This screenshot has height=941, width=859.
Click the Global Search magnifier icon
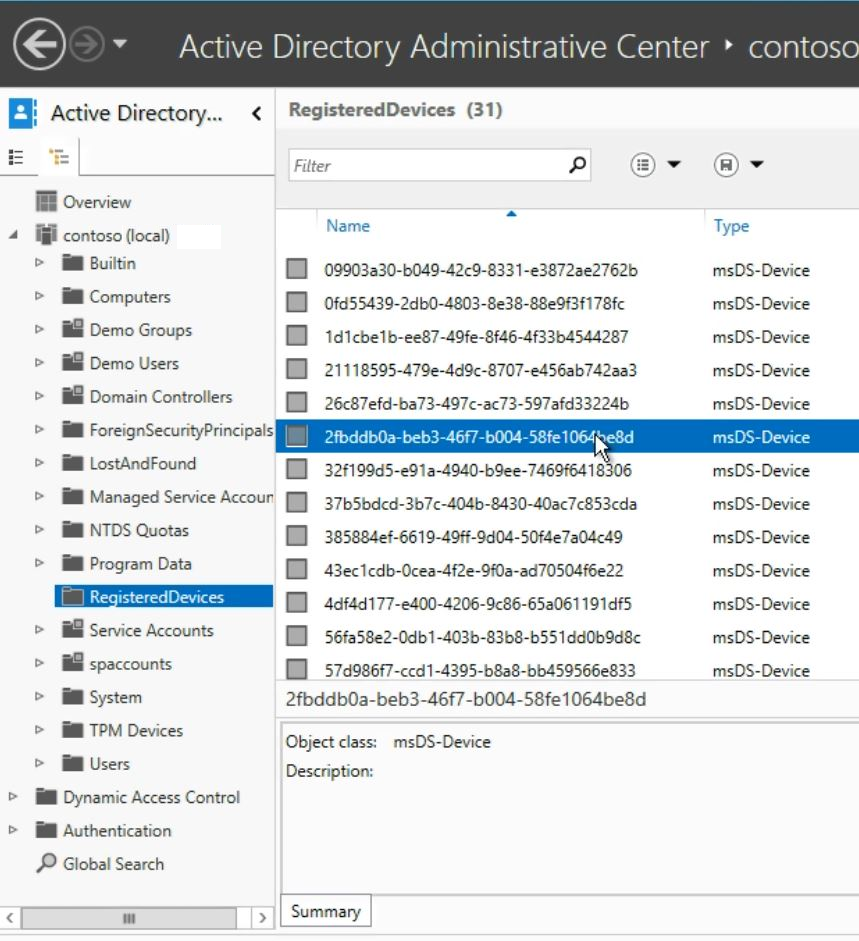[46, 863]
